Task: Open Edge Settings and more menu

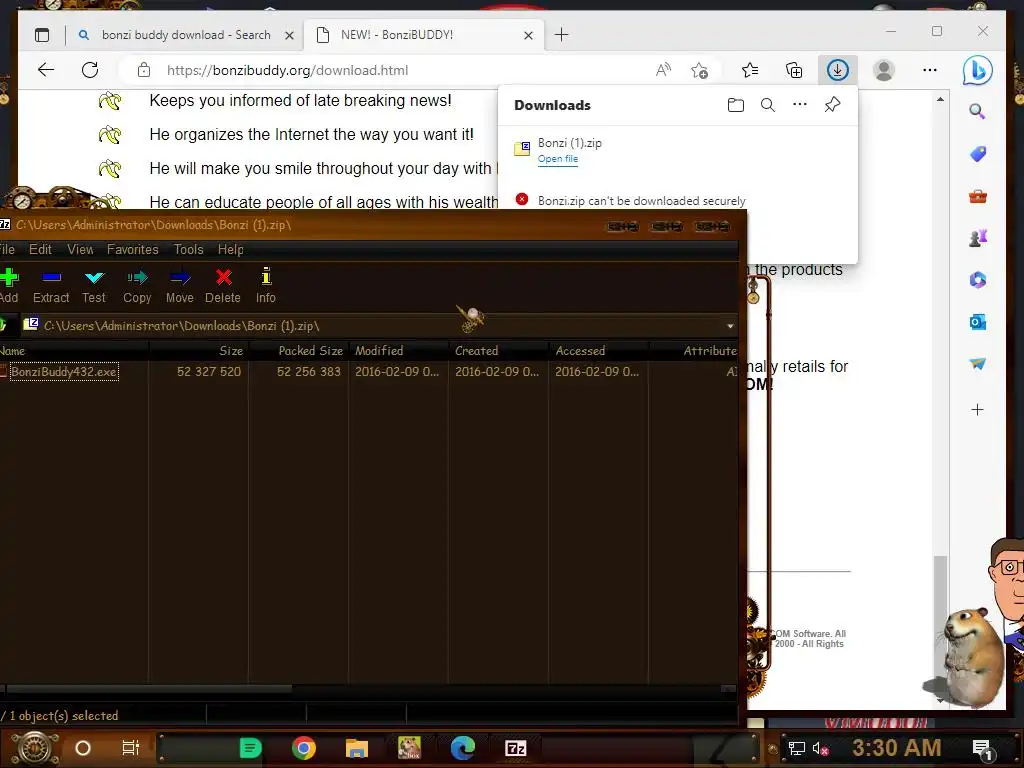Action: tap(930, 70)
